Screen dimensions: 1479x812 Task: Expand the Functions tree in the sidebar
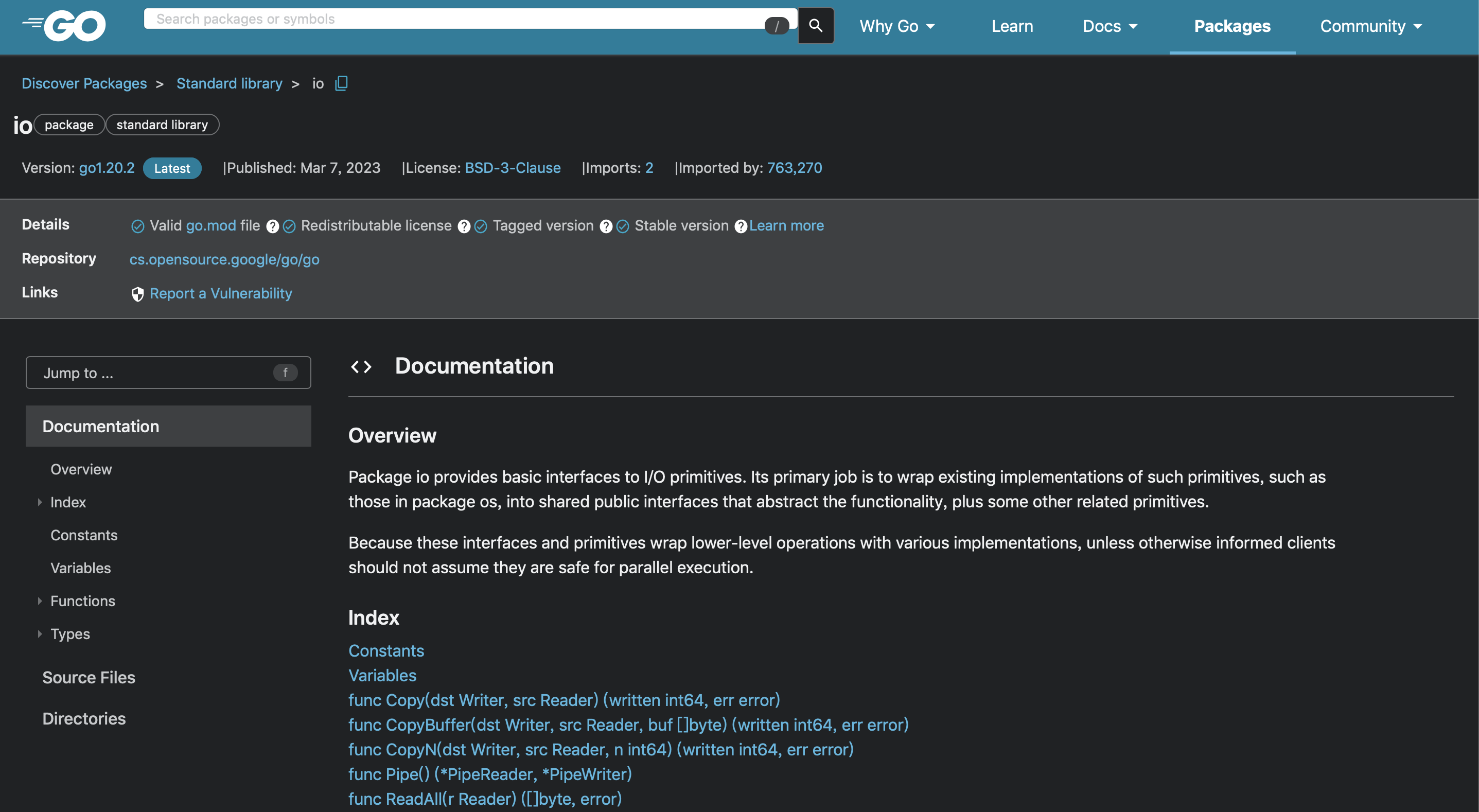click(40, 601)
